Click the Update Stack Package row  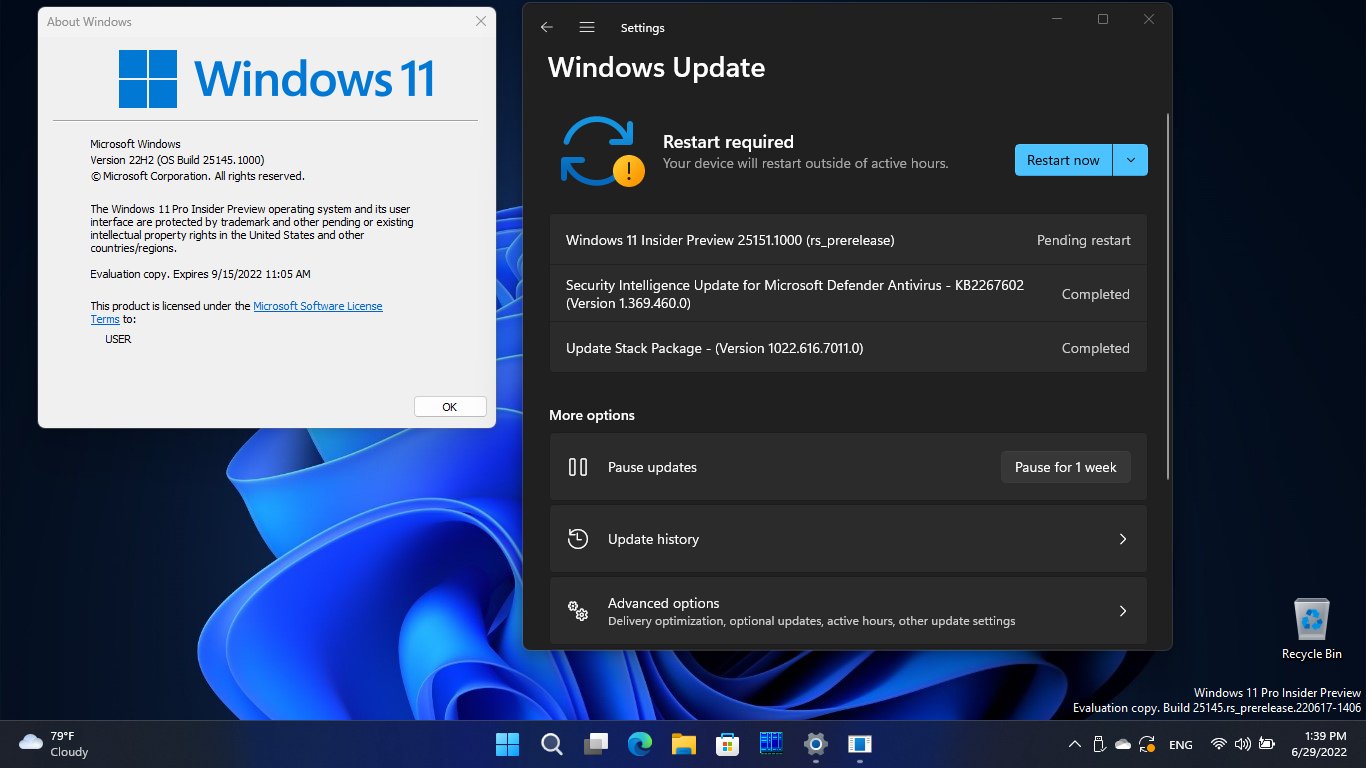(848, 348)
